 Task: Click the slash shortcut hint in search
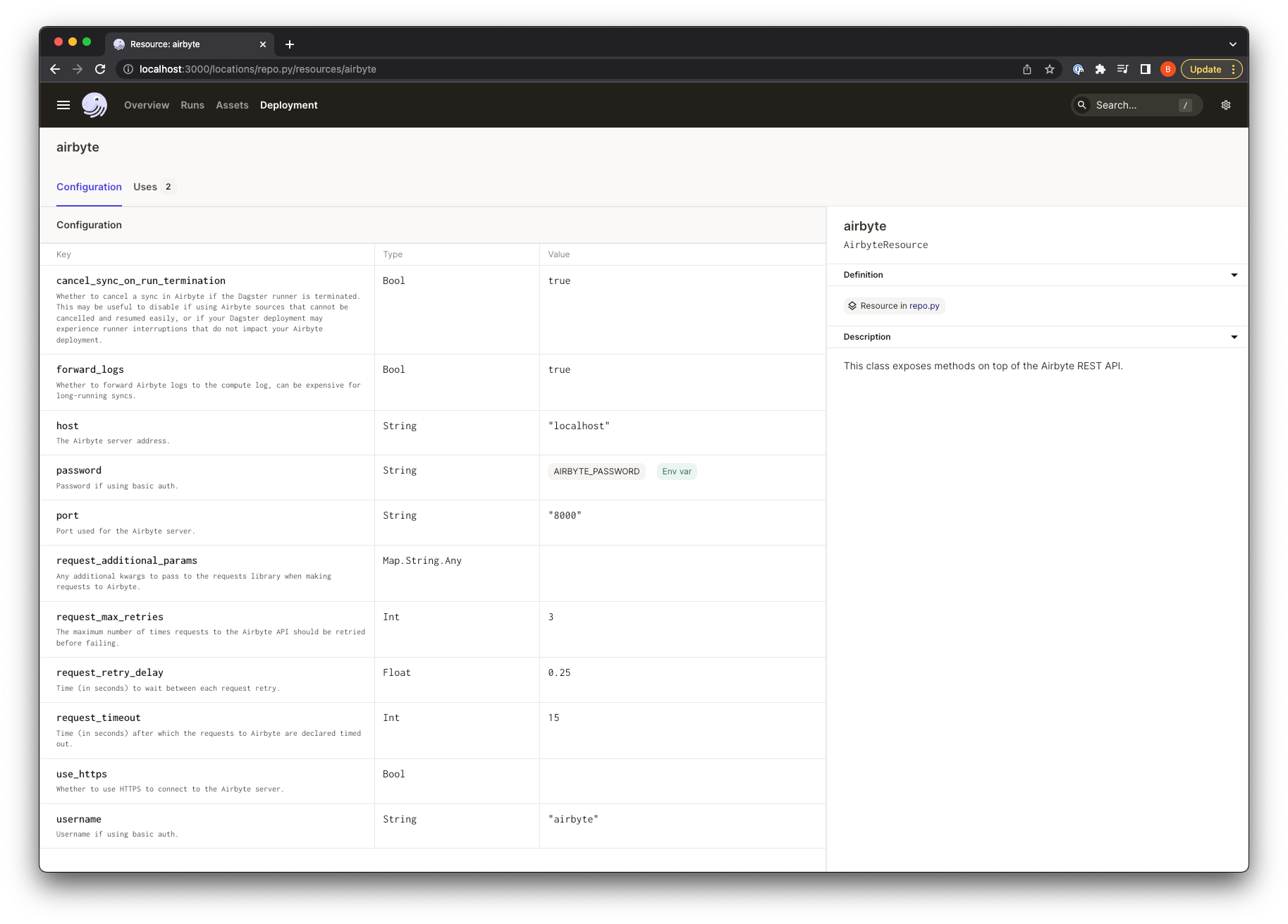1185,105
